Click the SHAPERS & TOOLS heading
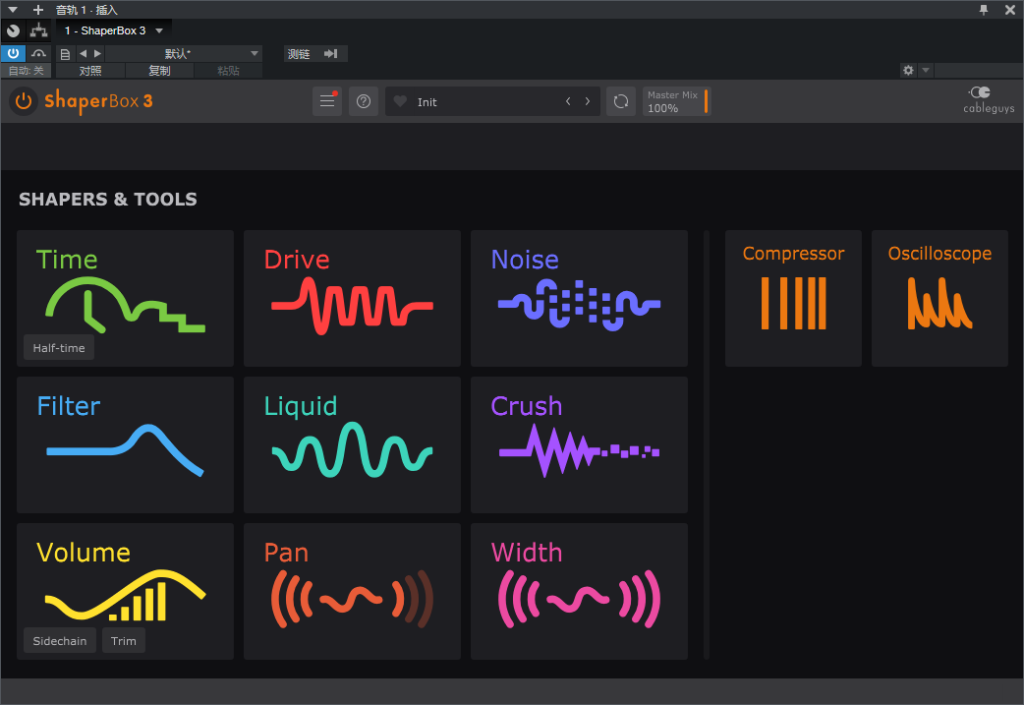 pos(108,199)
